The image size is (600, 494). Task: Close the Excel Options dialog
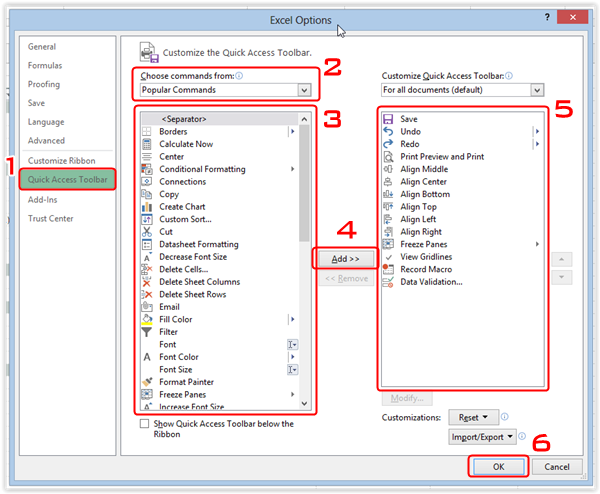click(572, 17)
